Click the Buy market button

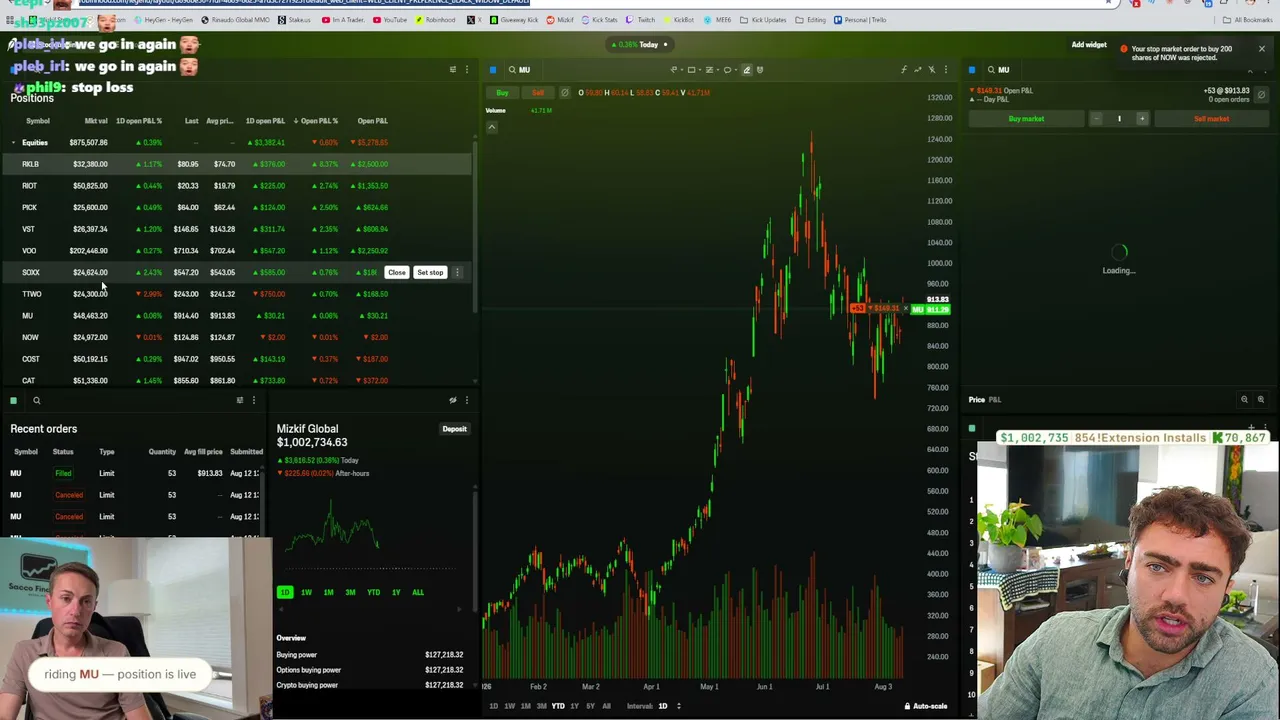coord(1026,119)
